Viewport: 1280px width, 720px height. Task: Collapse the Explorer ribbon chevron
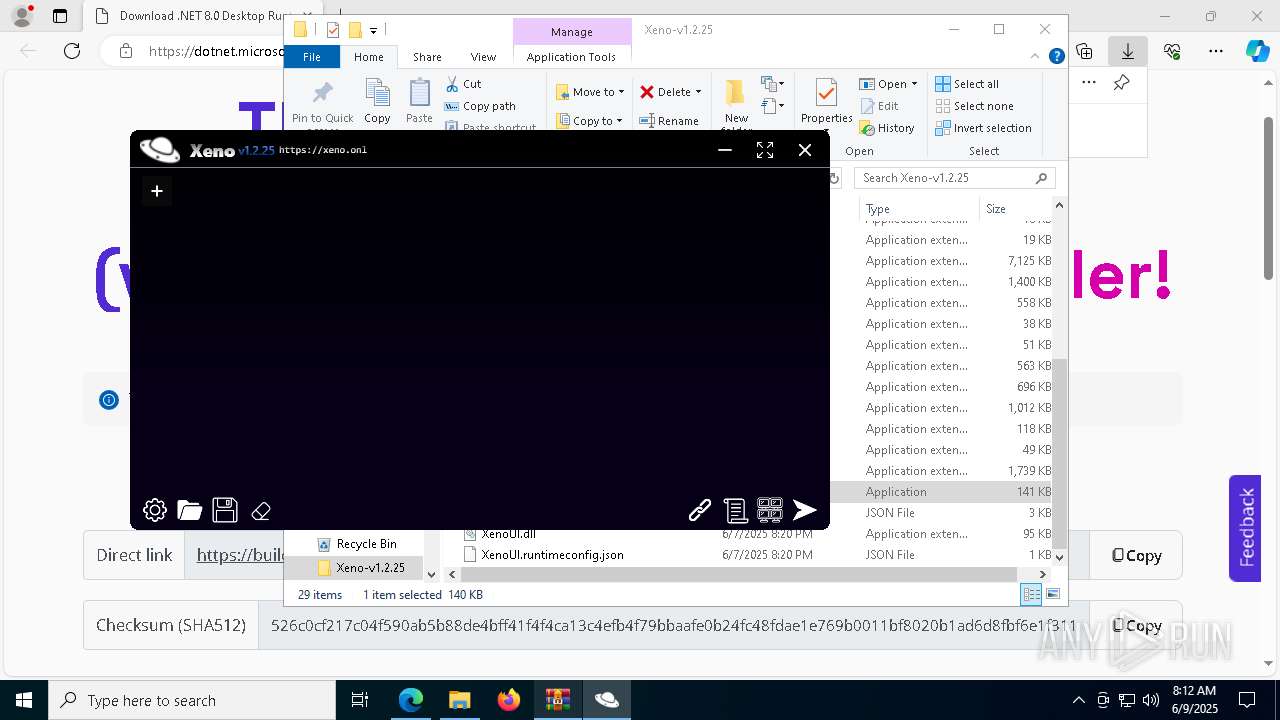pos(1037,57)
